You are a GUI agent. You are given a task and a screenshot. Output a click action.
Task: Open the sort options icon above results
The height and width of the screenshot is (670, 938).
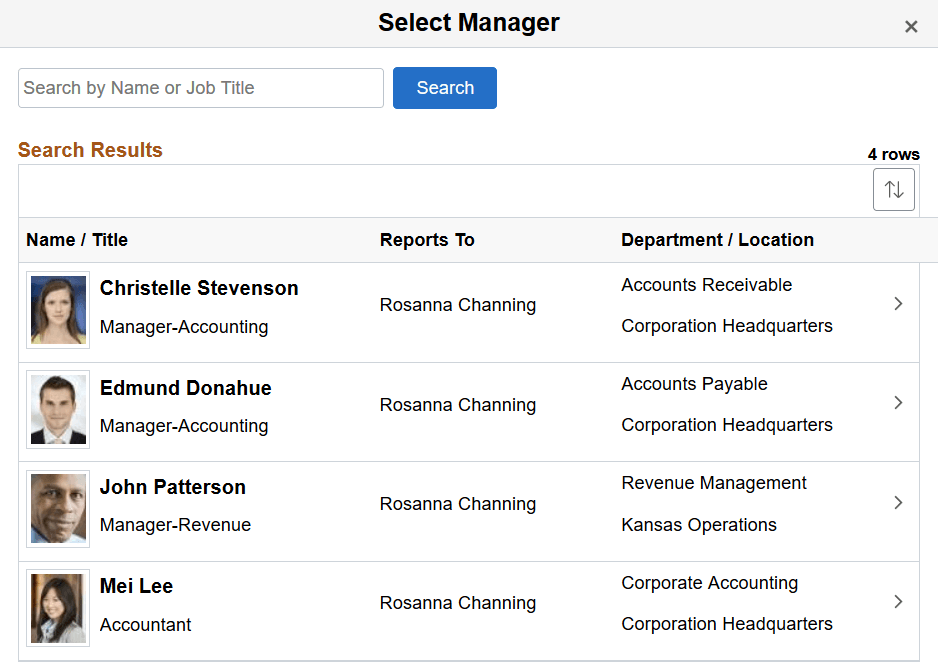pyautogui.click(x=893, y=189)
